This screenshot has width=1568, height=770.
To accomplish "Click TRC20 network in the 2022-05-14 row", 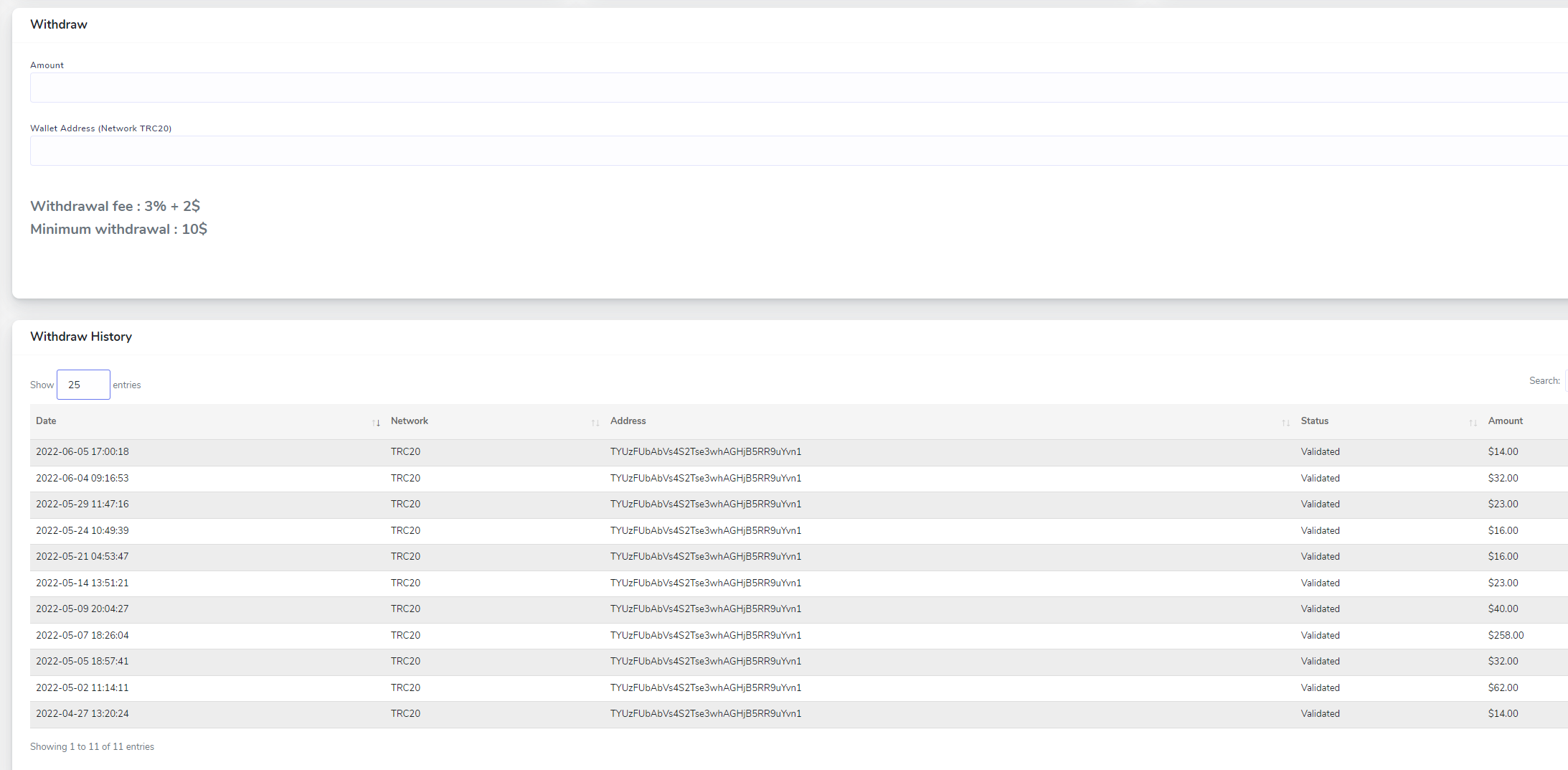I will (x=405, y=583).
